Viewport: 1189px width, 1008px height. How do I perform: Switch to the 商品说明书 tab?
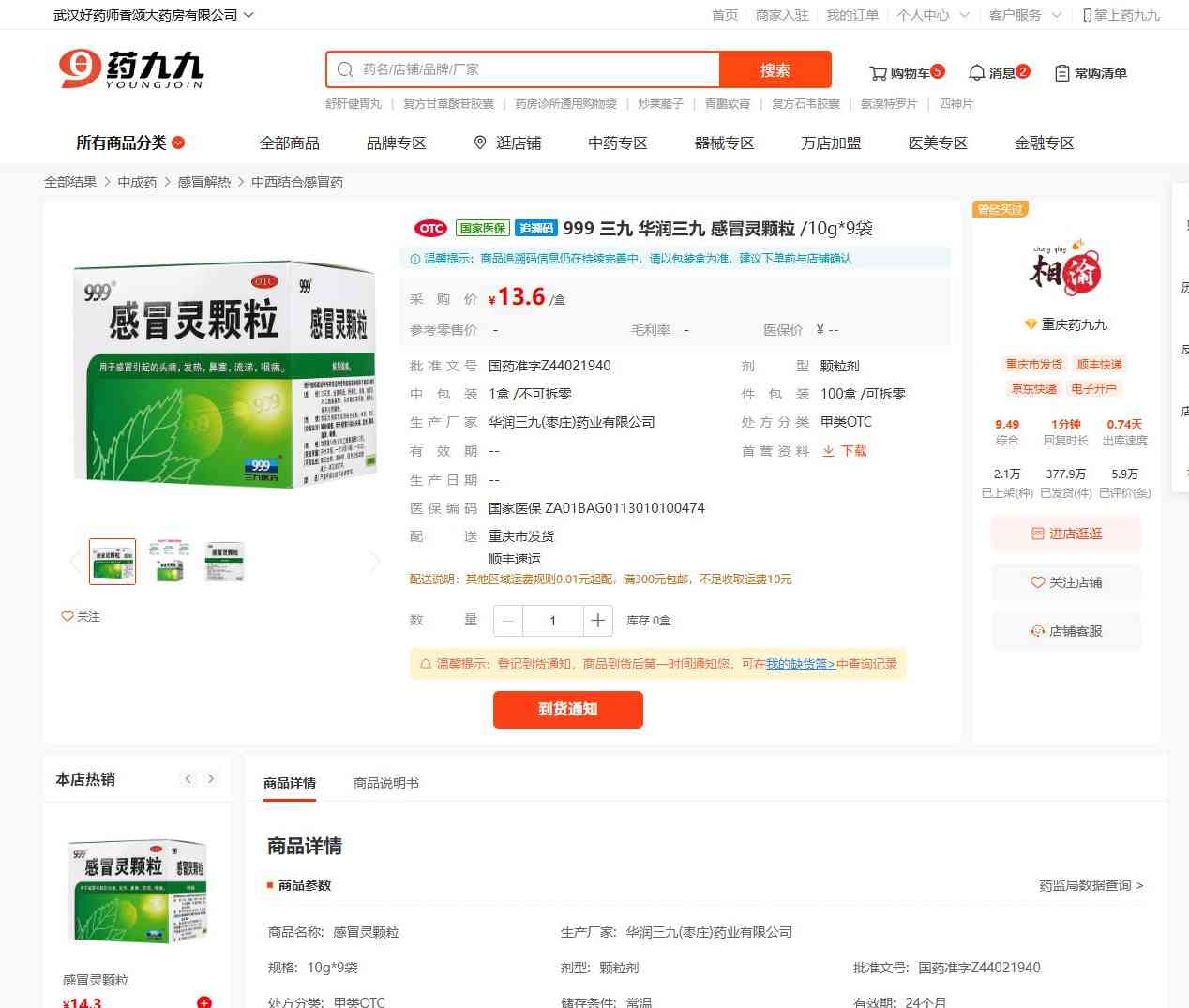pyautogui.click(x=385, y=783)
